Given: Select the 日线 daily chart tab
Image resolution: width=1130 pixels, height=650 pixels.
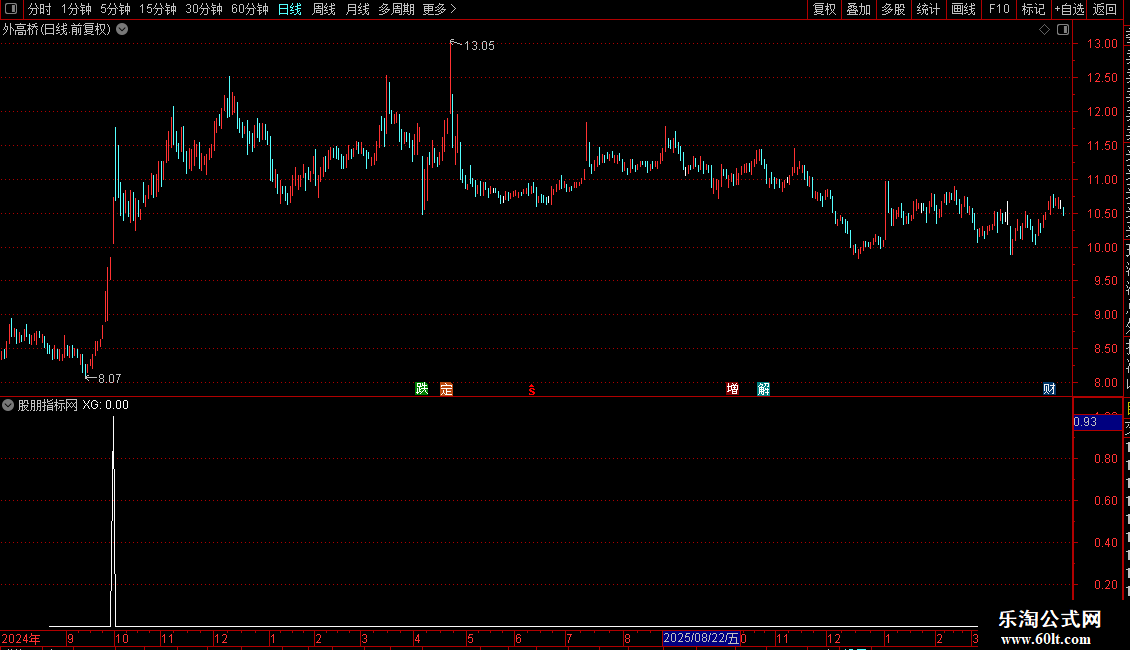Looking at the screenshot, I should pyautogui.click(x=290, y=9).
